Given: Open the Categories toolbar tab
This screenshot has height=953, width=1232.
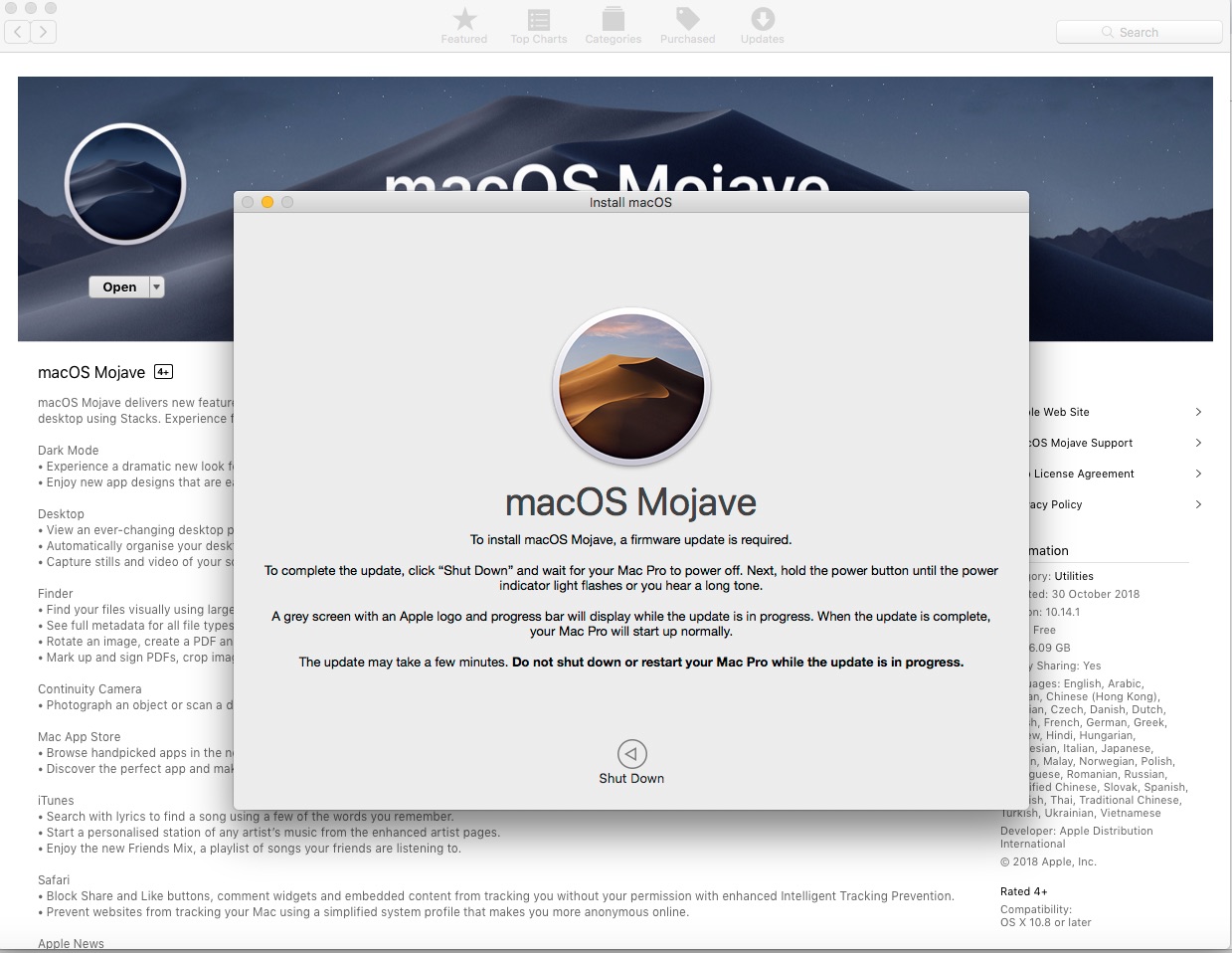Looking at the screenshot, I should click(614, 27).
